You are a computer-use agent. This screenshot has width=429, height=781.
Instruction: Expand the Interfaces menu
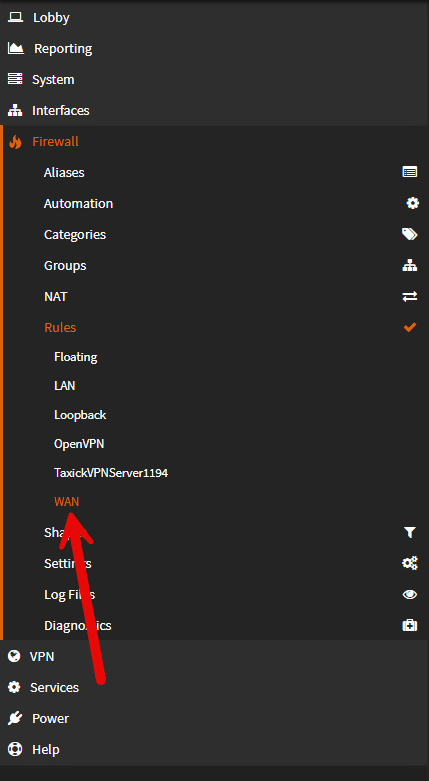214,110
